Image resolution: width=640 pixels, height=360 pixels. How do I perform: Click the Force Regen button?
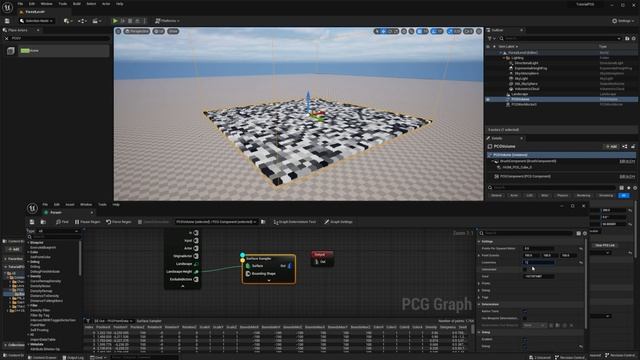pos(119,222)
